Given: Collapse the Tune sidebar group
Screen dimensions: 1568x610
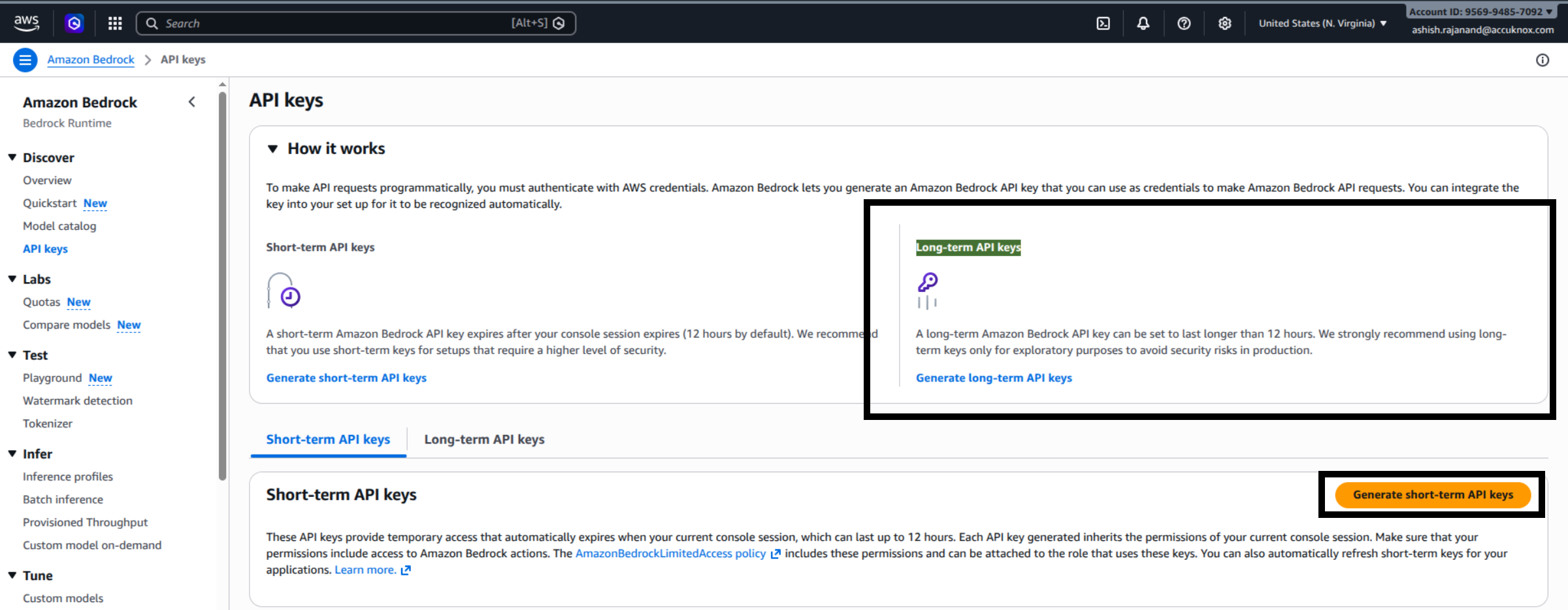Looking at the screenshot, I should [x=12, y=575].
